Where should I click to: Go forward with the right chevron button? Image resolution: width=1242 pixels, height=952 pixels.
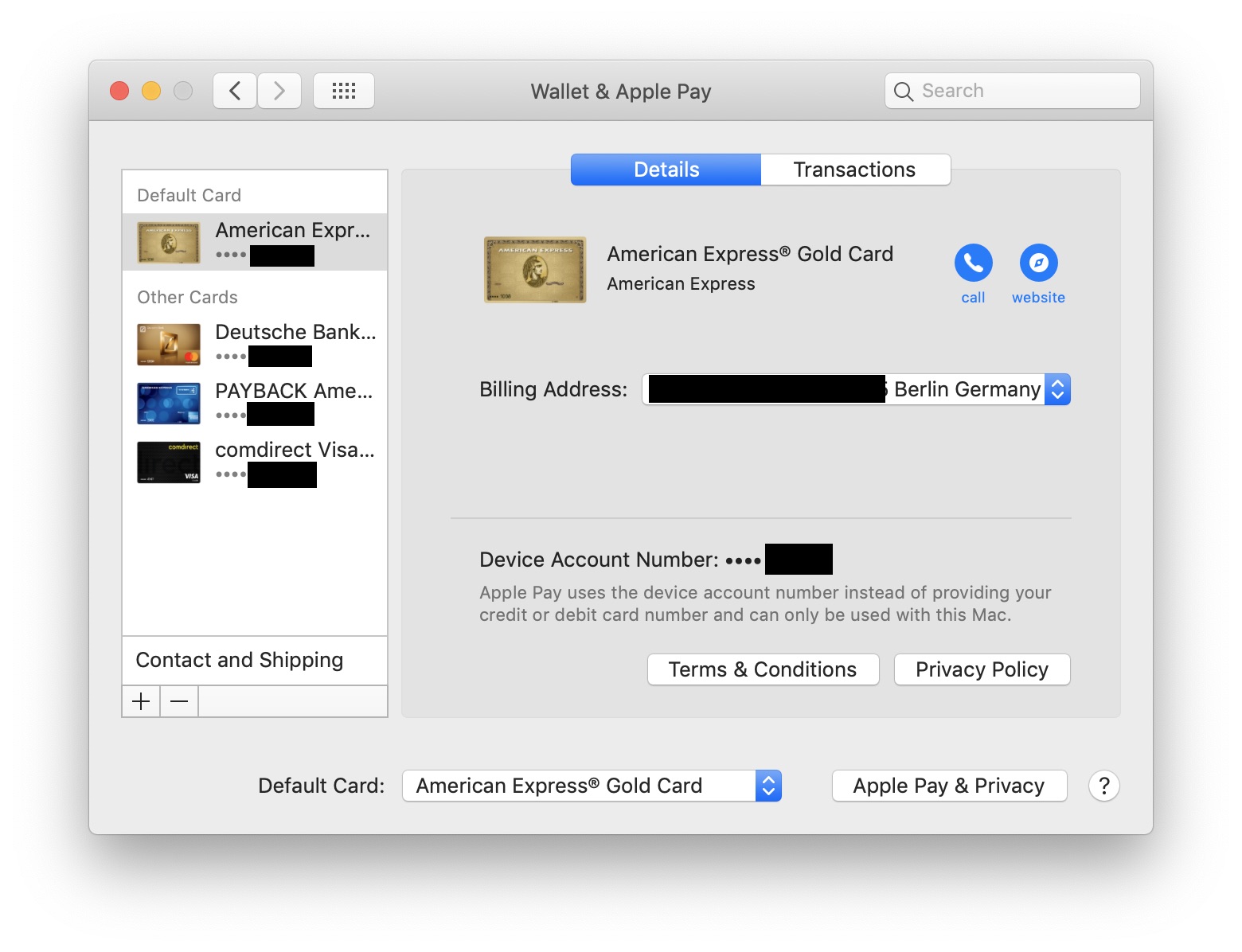[279, 91]
